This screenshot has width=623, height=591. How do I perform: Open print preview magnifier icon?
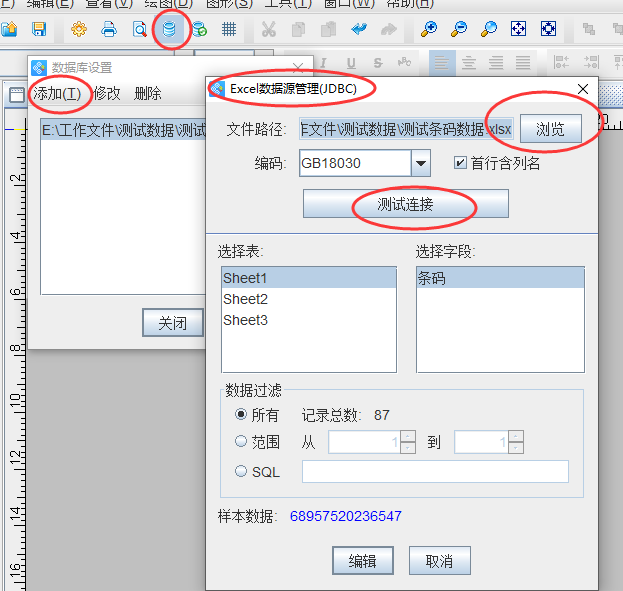[x=140, y=29]
